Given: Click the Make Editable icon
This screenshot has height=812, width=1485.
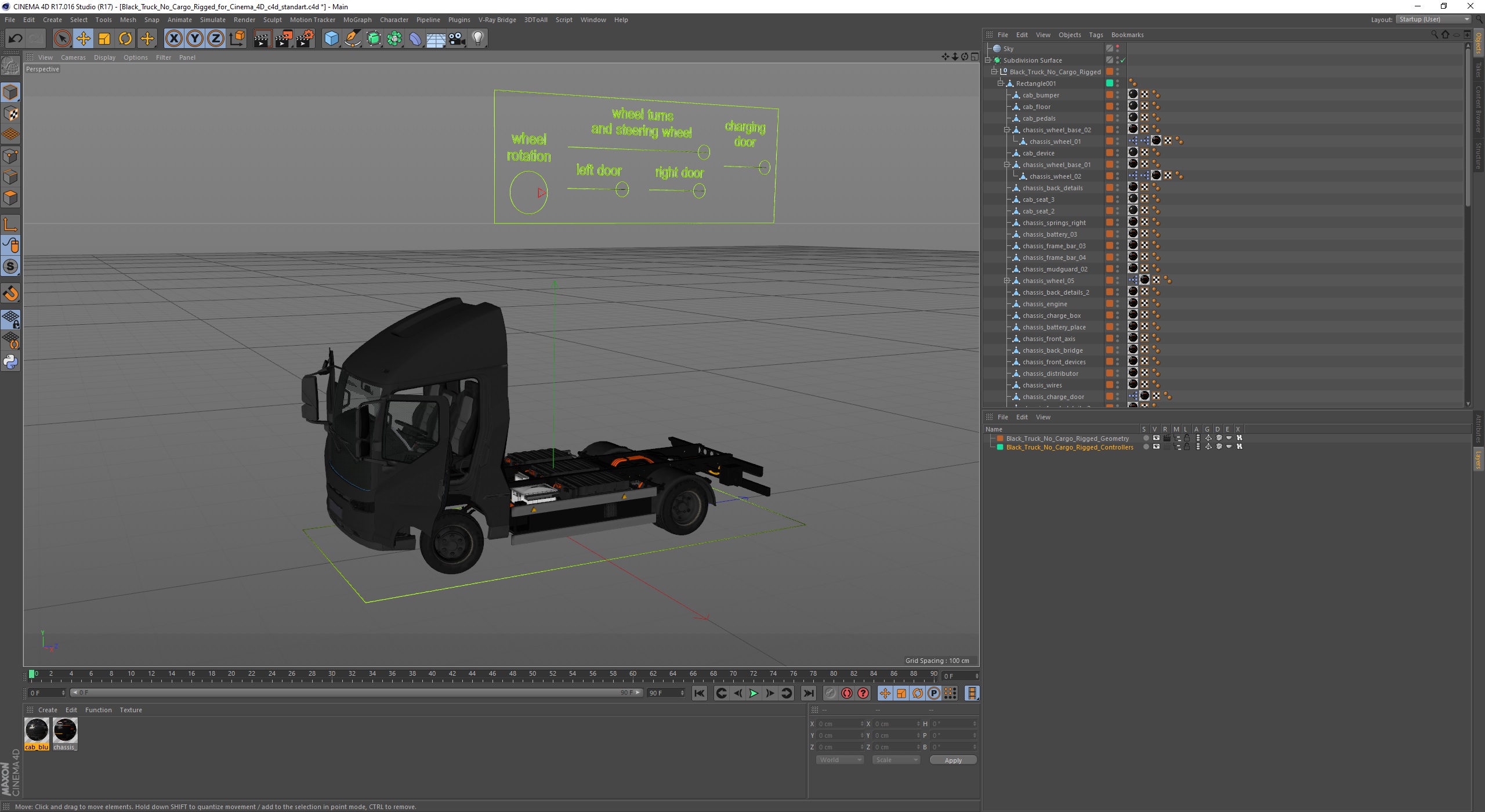Looking at the screenshot, I should [x=10, y=66].
